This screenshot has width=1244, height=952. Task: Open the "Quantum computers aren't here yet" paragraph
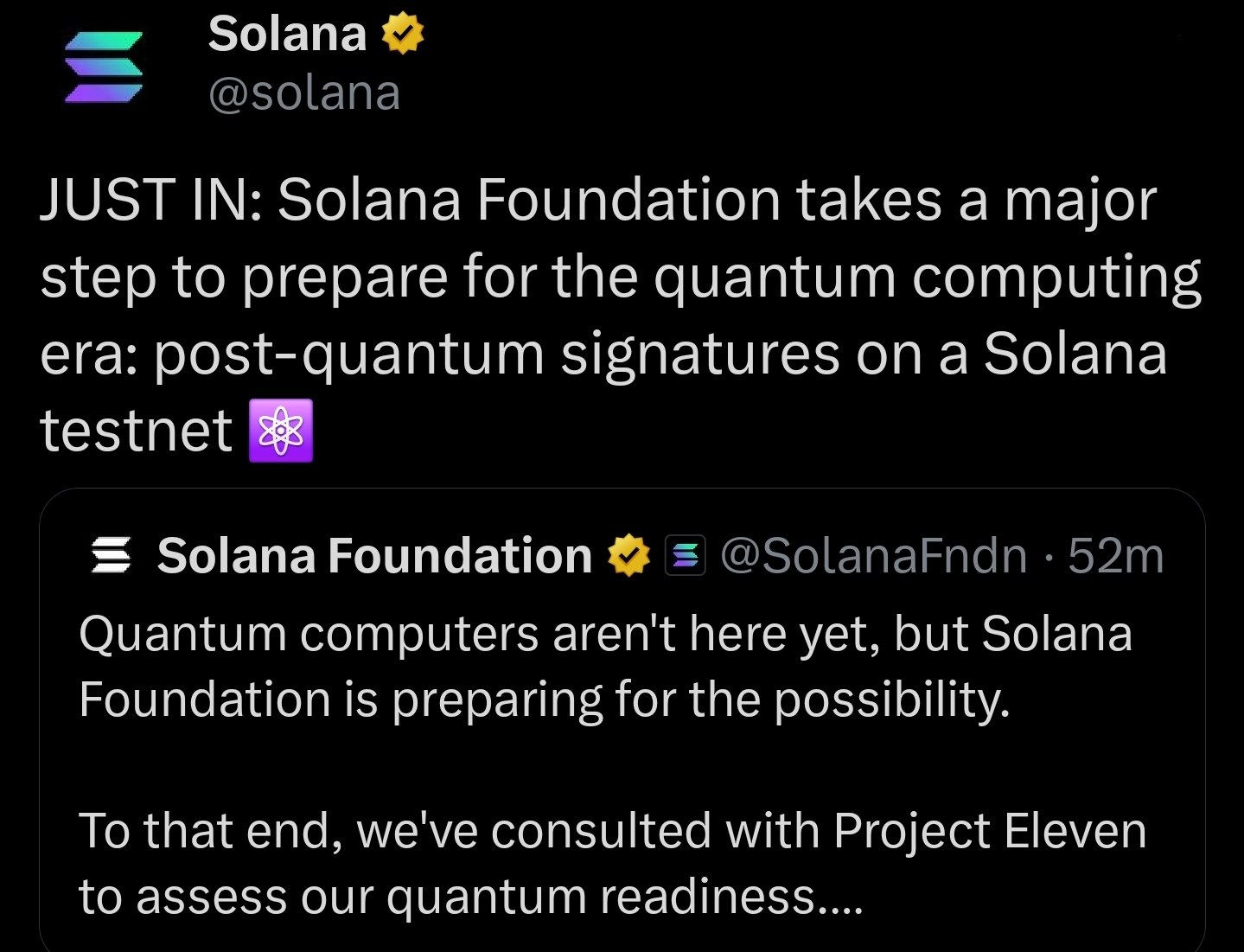(x=605, y=666)
